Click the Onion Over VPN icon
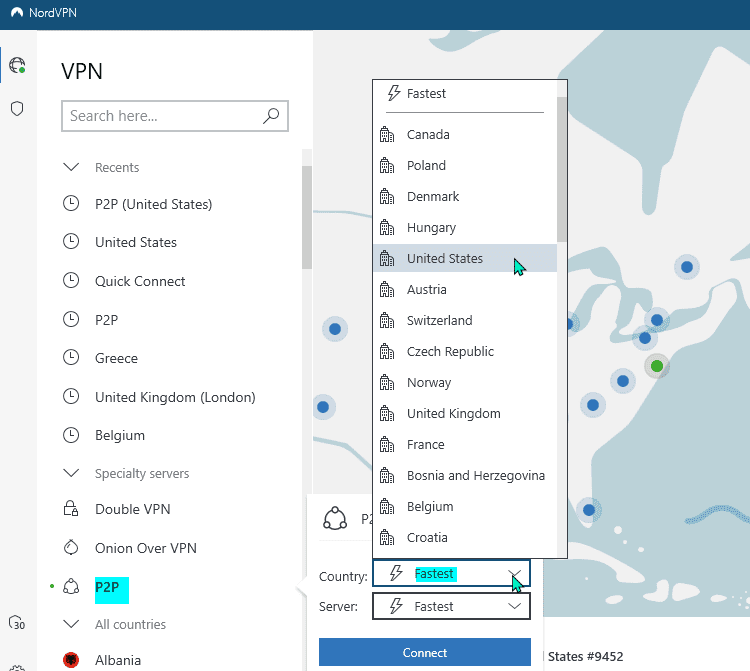This screenshot has height=671, width=750. (x=71, y=547)
